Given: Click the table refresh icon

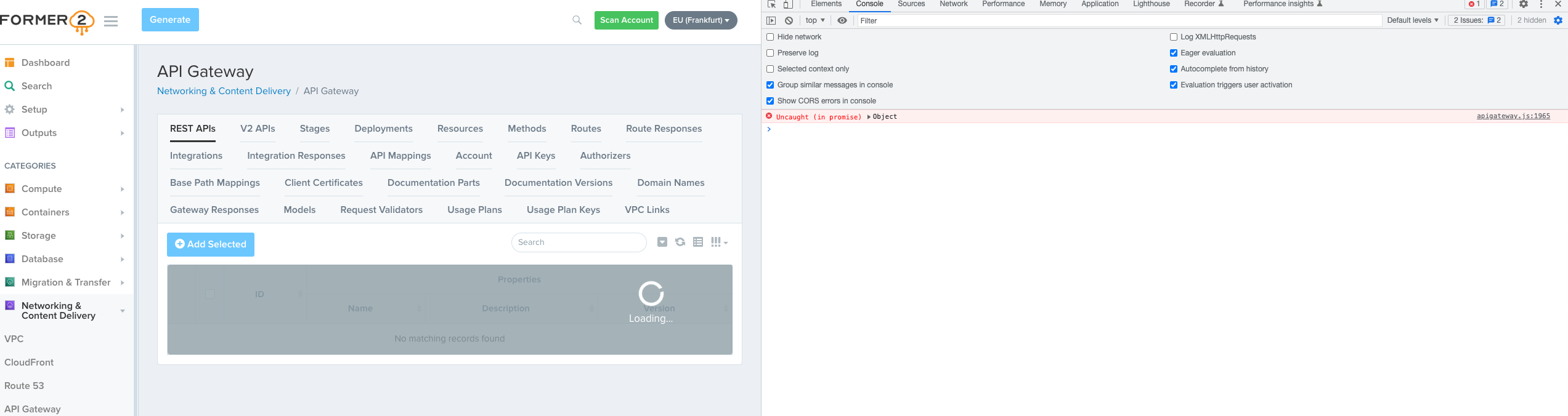Looking at the screenshot, I should coord(680,242).
